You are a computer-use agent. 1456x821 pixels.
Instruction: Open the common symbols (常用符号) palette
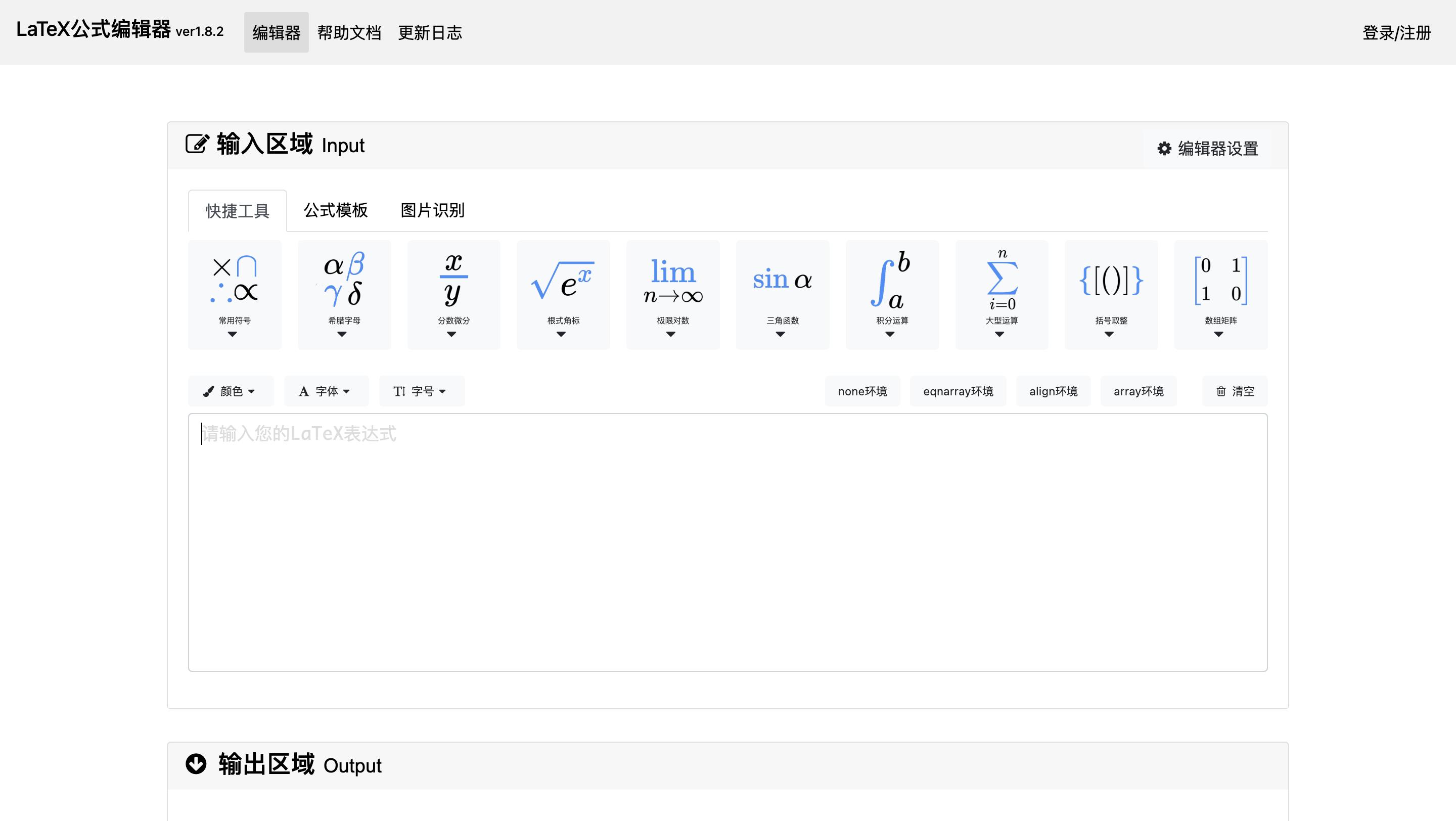tap(235, 294)
